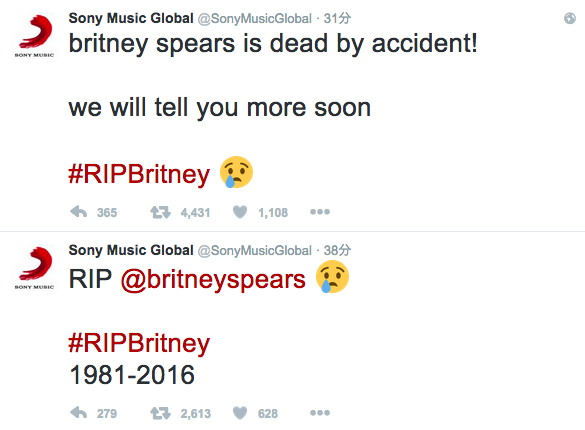585x430 pixels.
Task: Reply to the 'dead by accident' tweet
Action: point(78,212)
